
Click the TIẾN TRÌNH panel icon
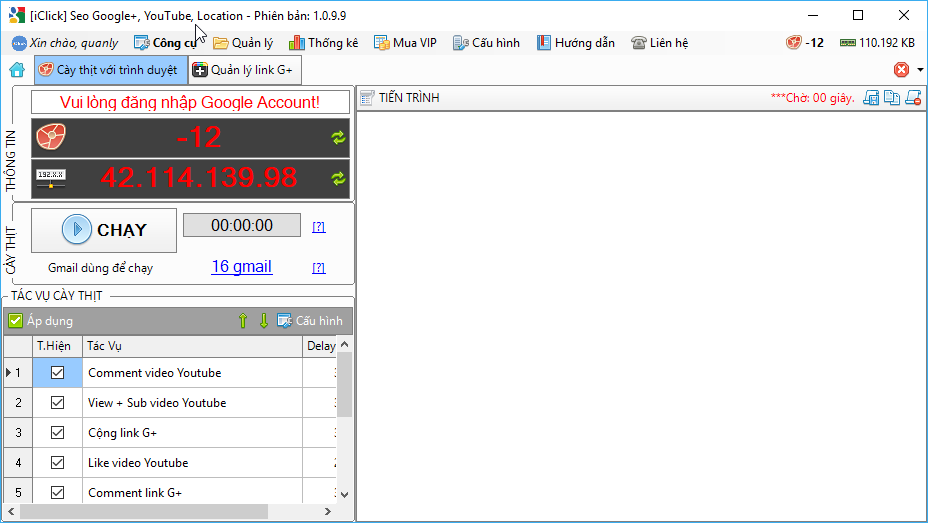pyautogui.click(x=367, y=98)
